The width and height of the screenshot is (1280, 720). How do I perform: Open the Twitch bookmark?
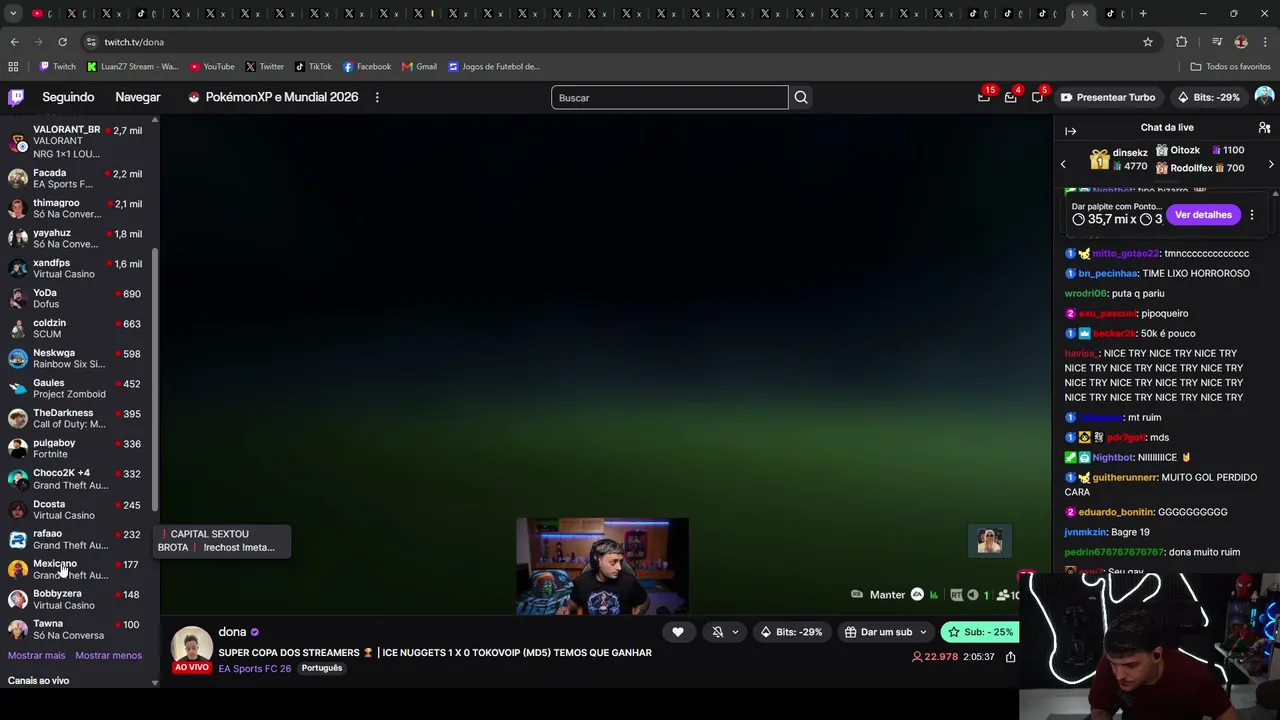[x=57, y=67]
